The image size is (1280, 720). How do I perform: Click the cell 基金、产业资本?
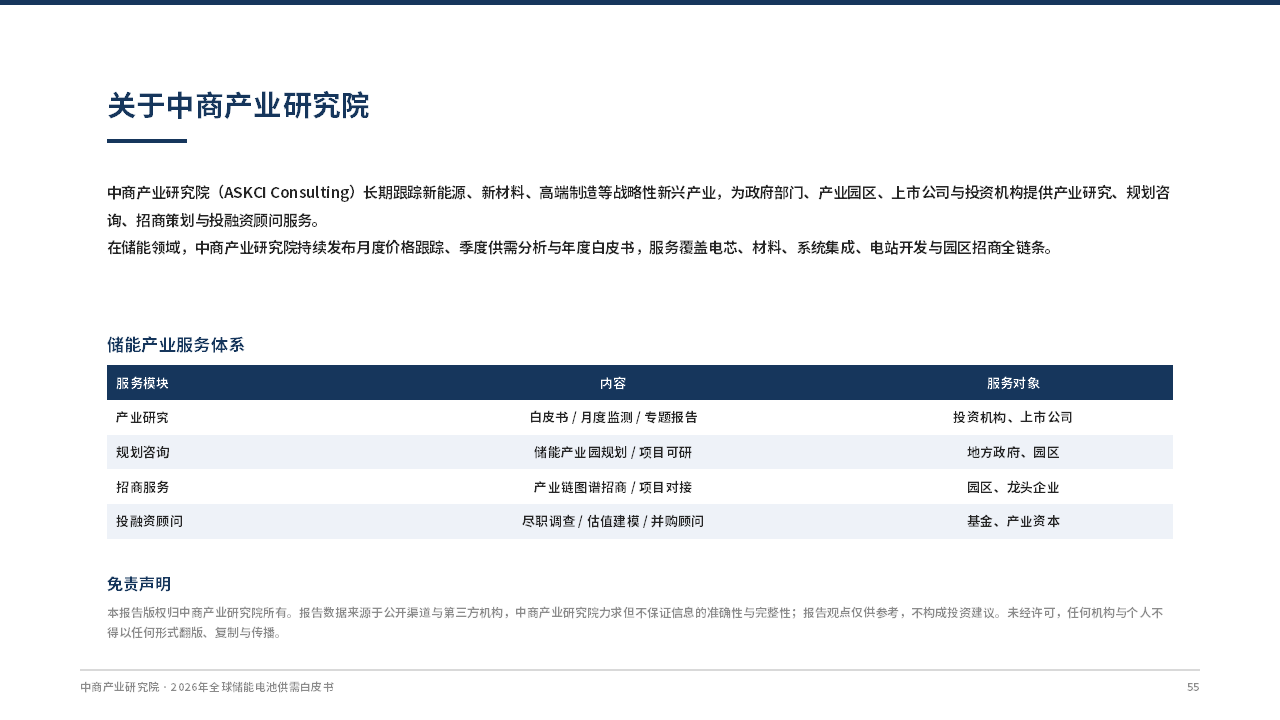tap(1013, 521)
